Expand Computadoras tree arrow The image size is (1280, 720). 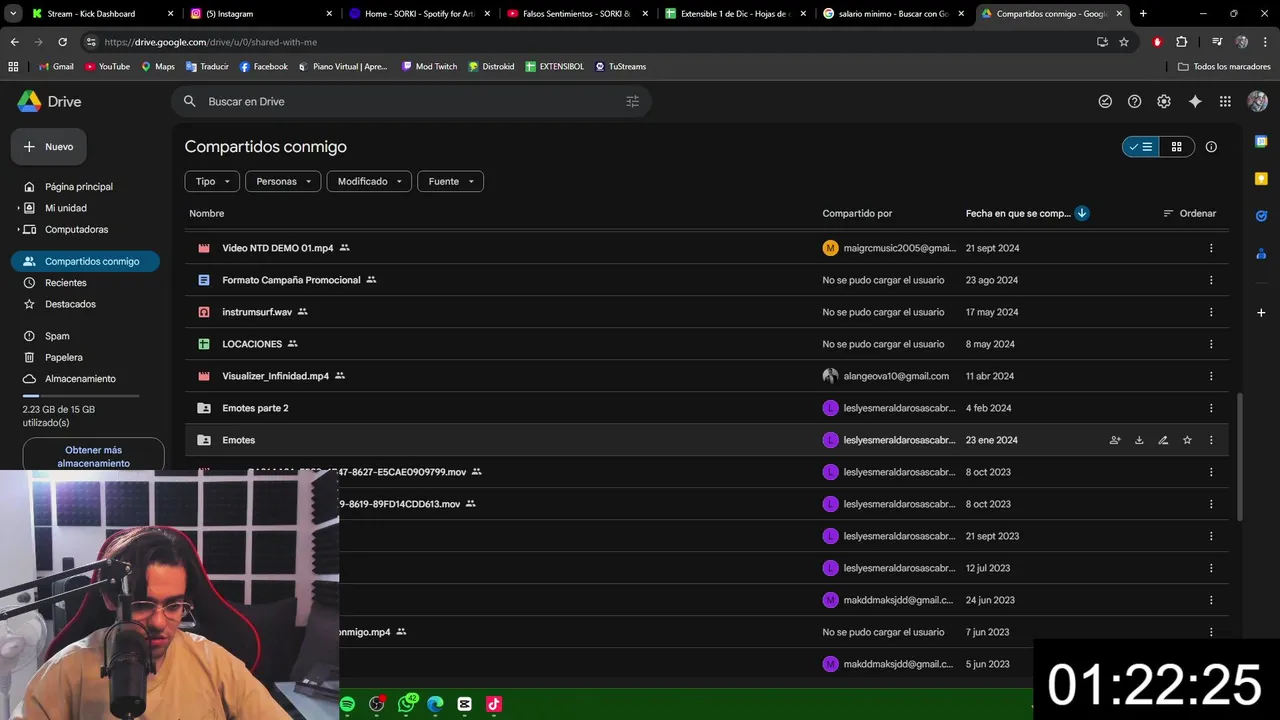[x=18, y=229]
